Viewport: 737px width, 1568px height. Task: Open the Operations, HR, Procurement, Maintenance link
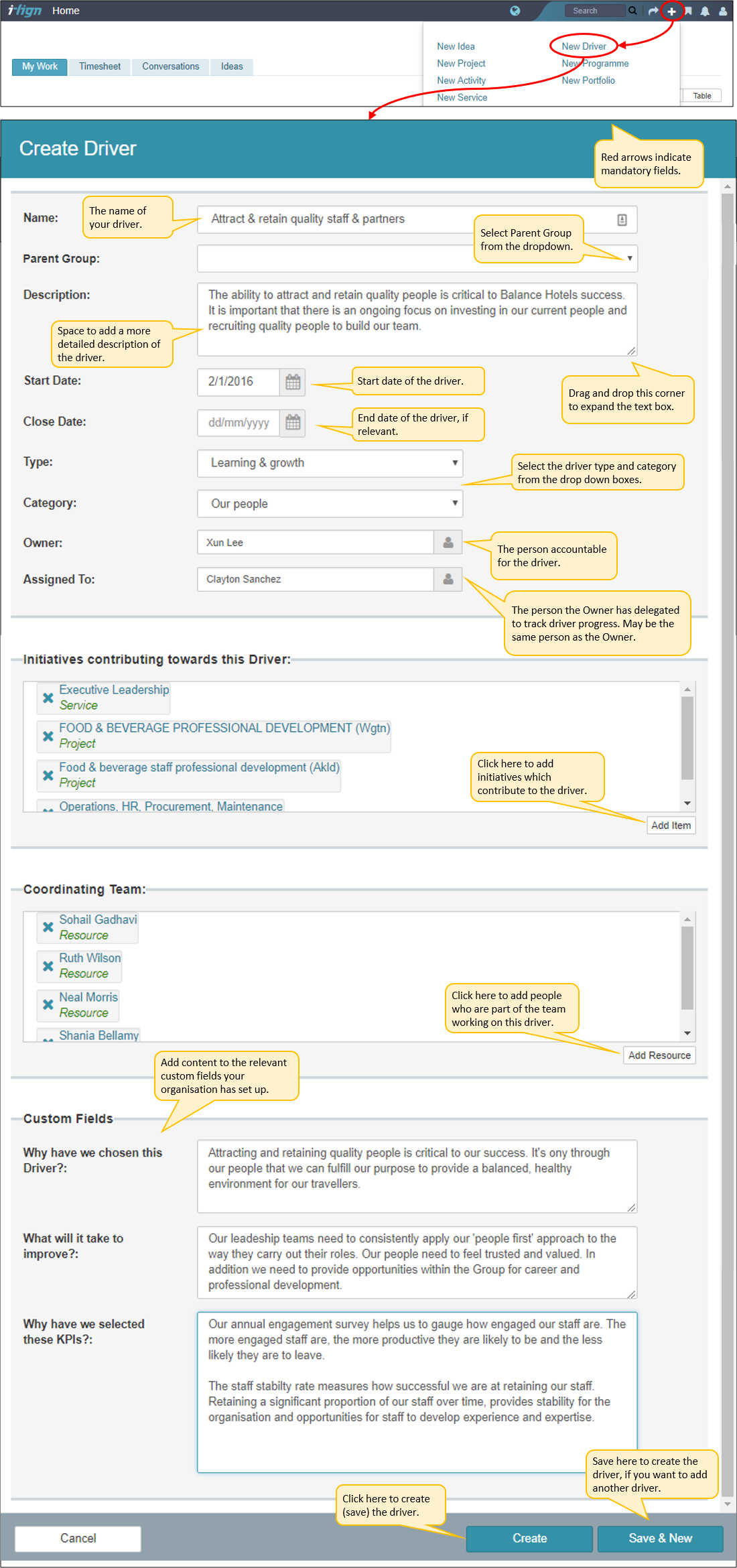[x=171, y=806]
